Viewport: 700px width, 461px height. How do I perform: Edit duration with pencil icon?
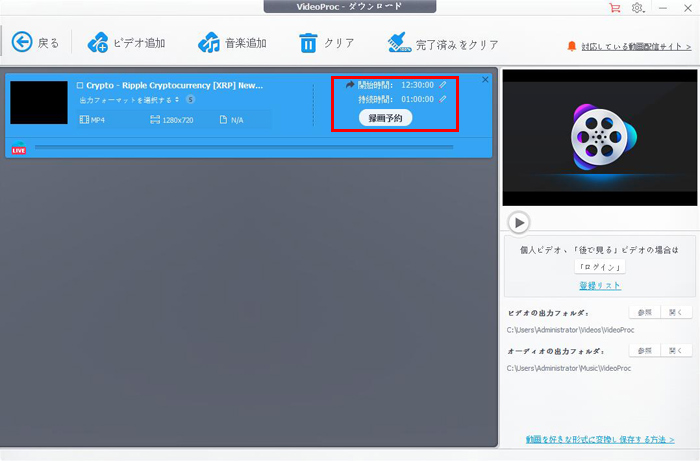[443, 99]
